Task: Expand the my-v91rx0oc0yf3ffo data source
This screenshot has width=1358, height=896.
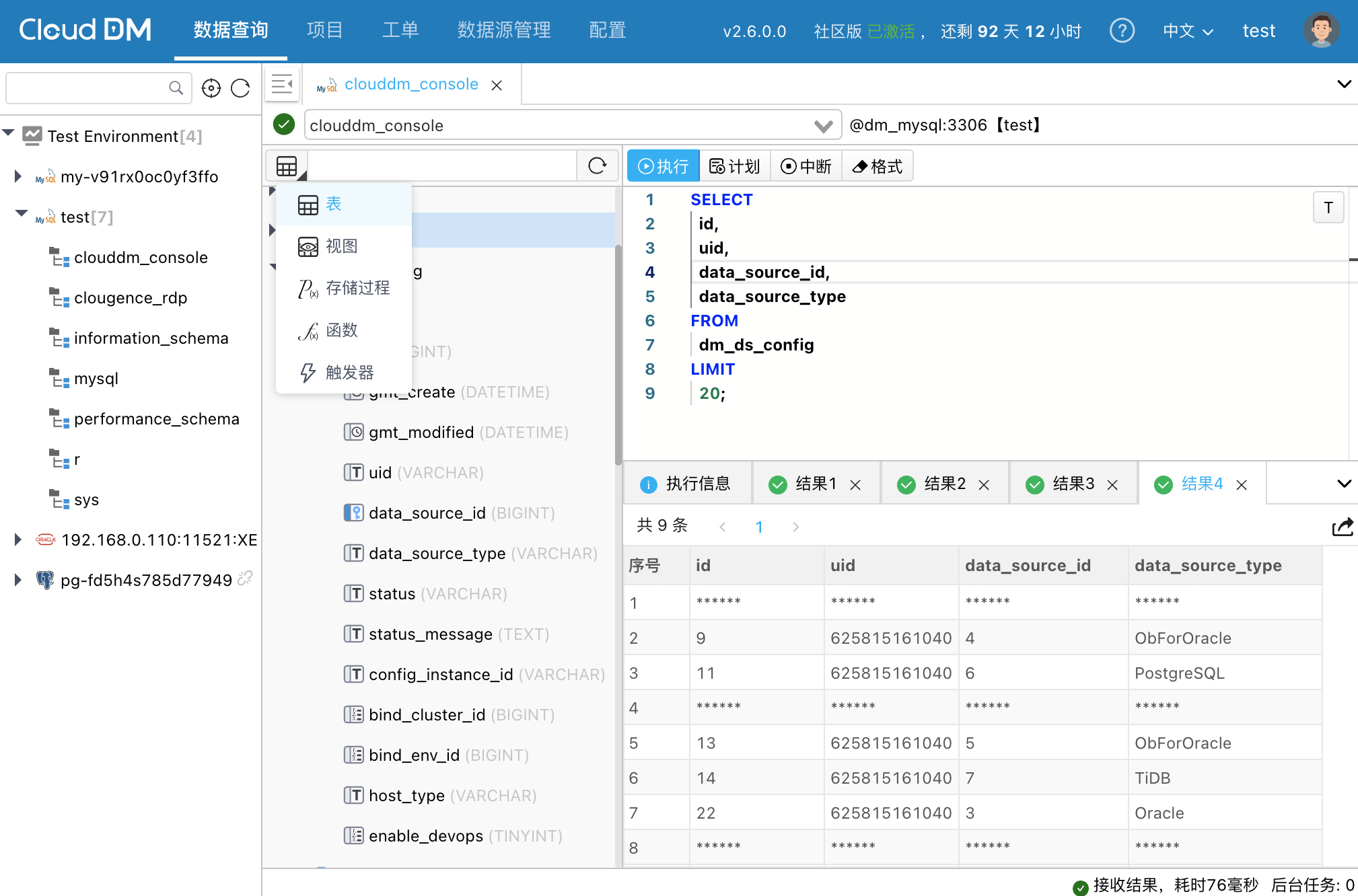Action: click(x=18, y=176)
